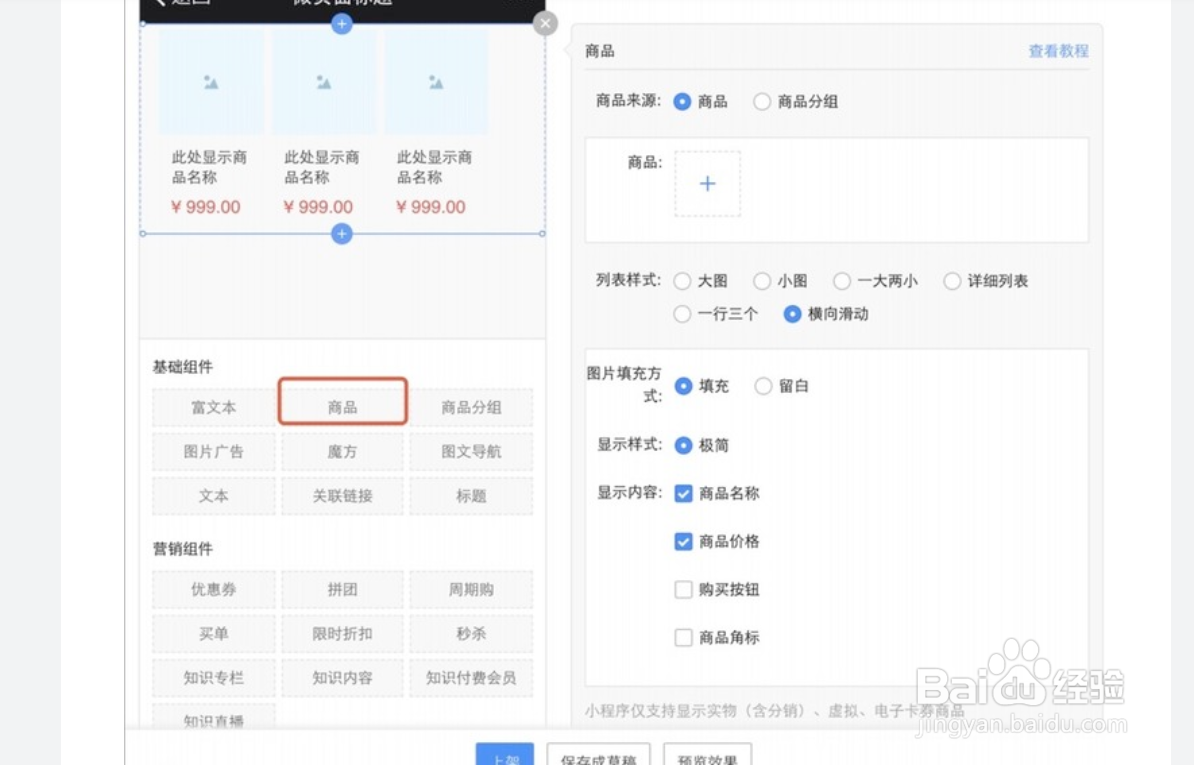Open the 查看教程 tutorial link
Screen dimensions: 1194x765
[x=1057, y=49]
